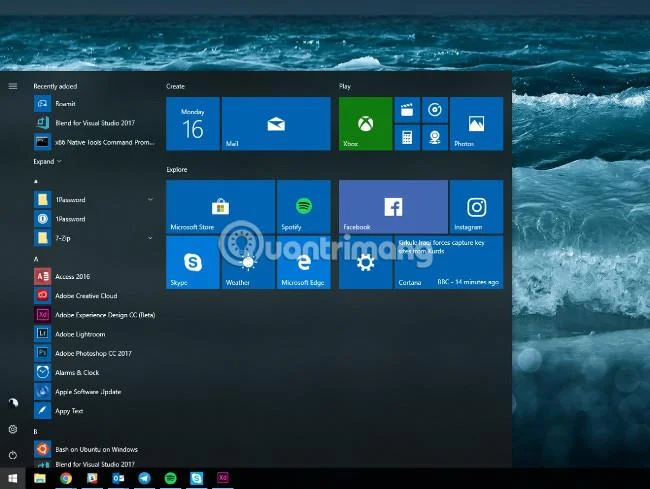Screen dimensions: 650x489
Task: Open the Calculator small tile
Action: 407,138
